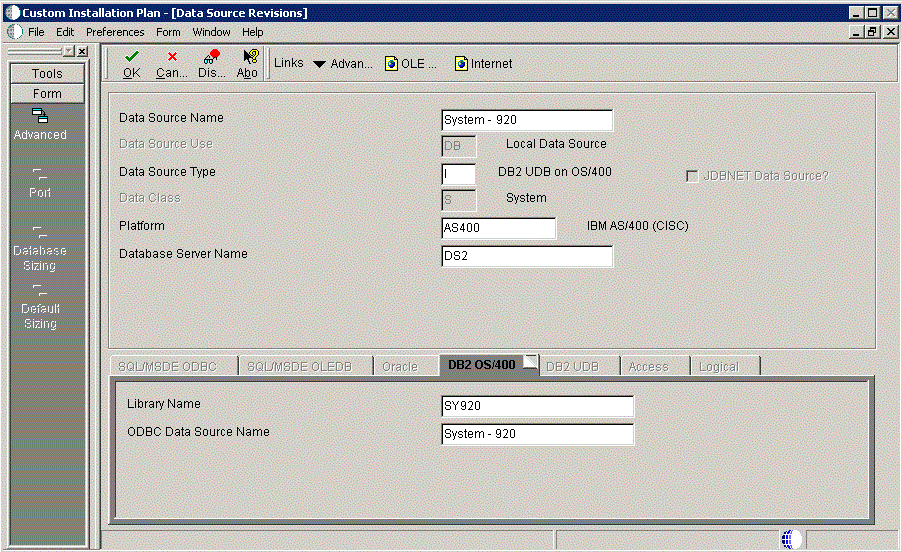Select the Logical tab
Image resolution: width=902 pixels, height=552 pixels.
[725, 366]
